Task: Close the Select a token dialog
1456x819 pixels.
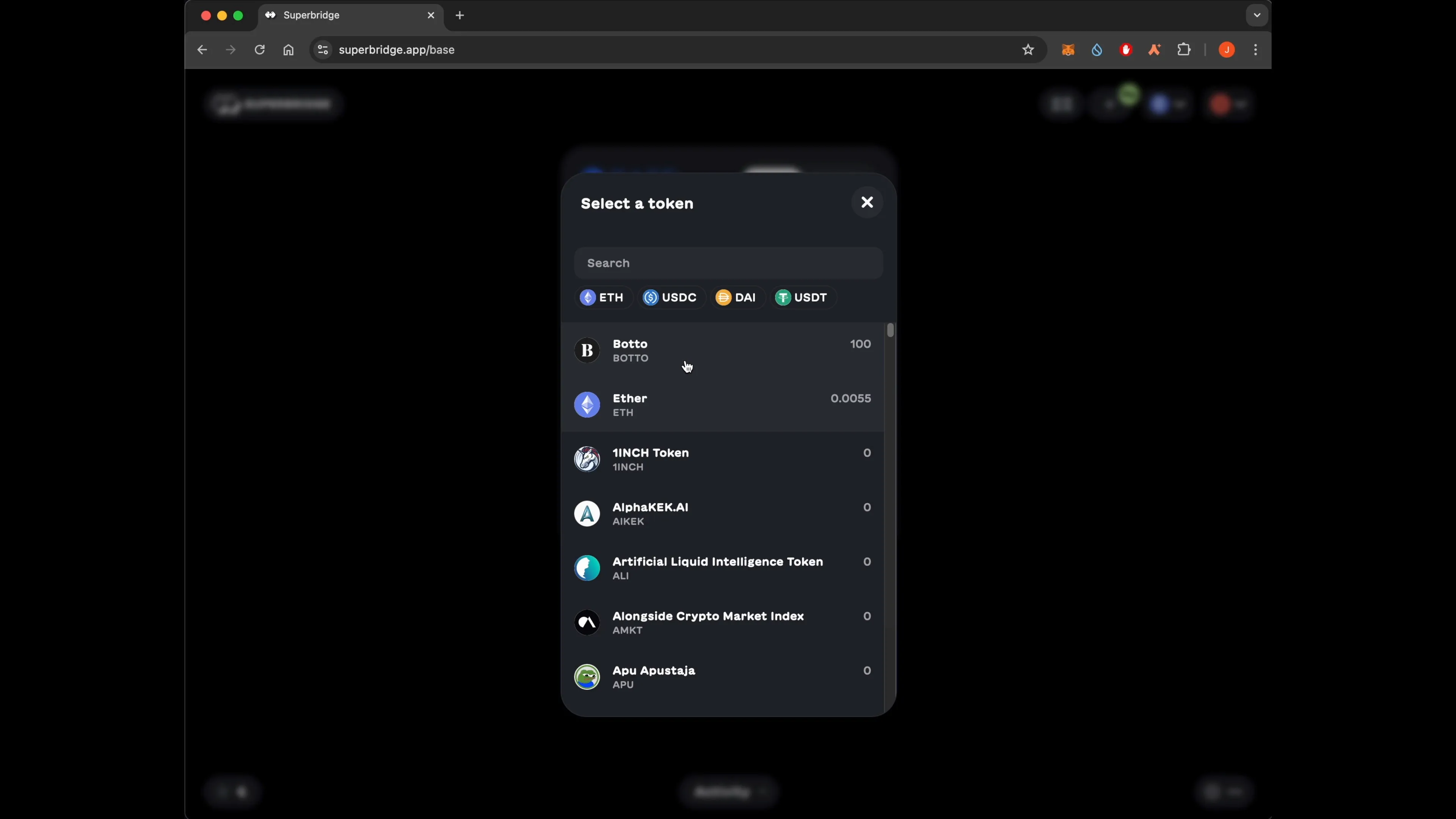Action: (867, 202)
